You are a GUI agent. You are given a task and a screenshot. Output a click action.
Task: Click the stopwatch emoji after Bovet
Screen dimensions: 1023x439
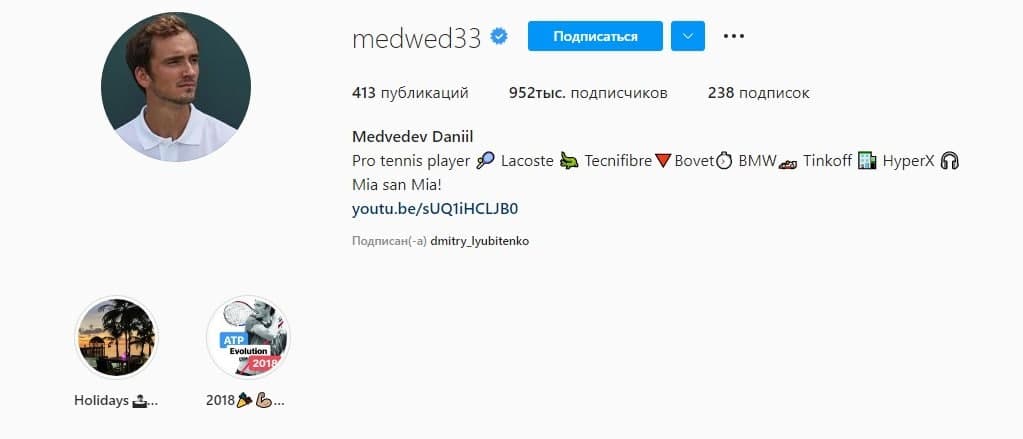coord(724,160)
